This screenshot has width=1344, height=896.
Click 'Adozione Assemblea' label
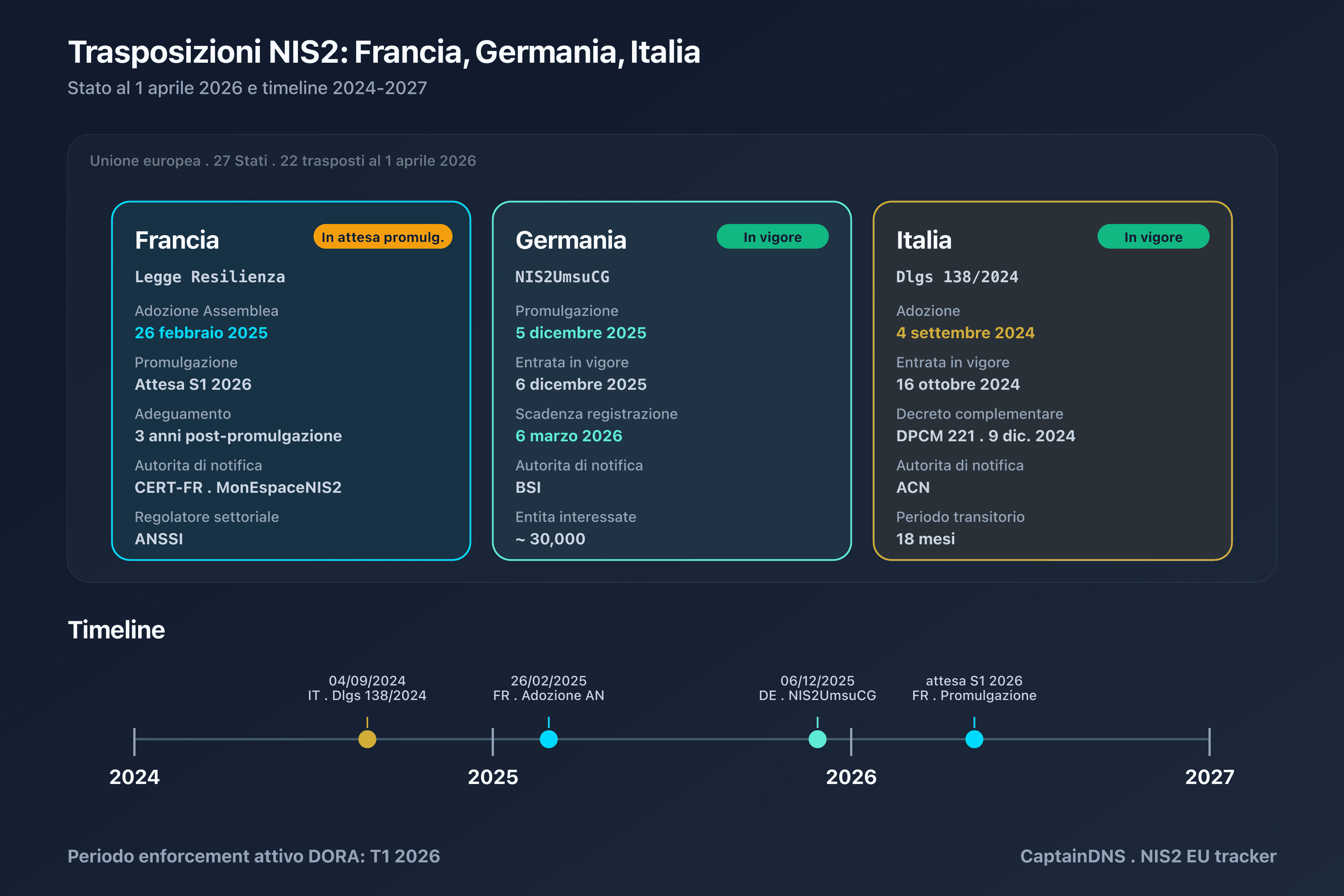point(206,311)
